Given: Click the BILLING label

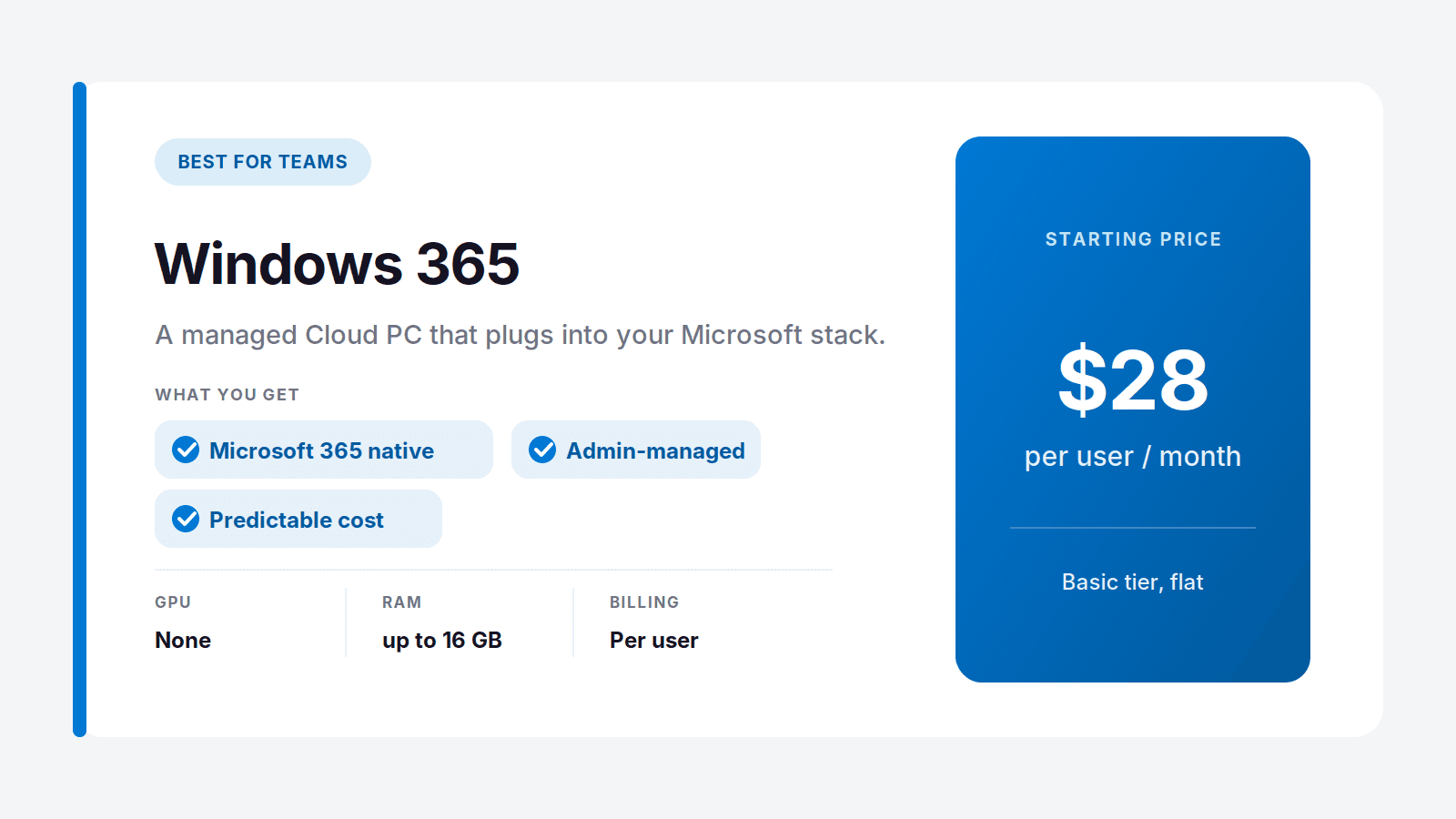Looking at the screenshot, I should pyautogui.click(x=644, y=602).
